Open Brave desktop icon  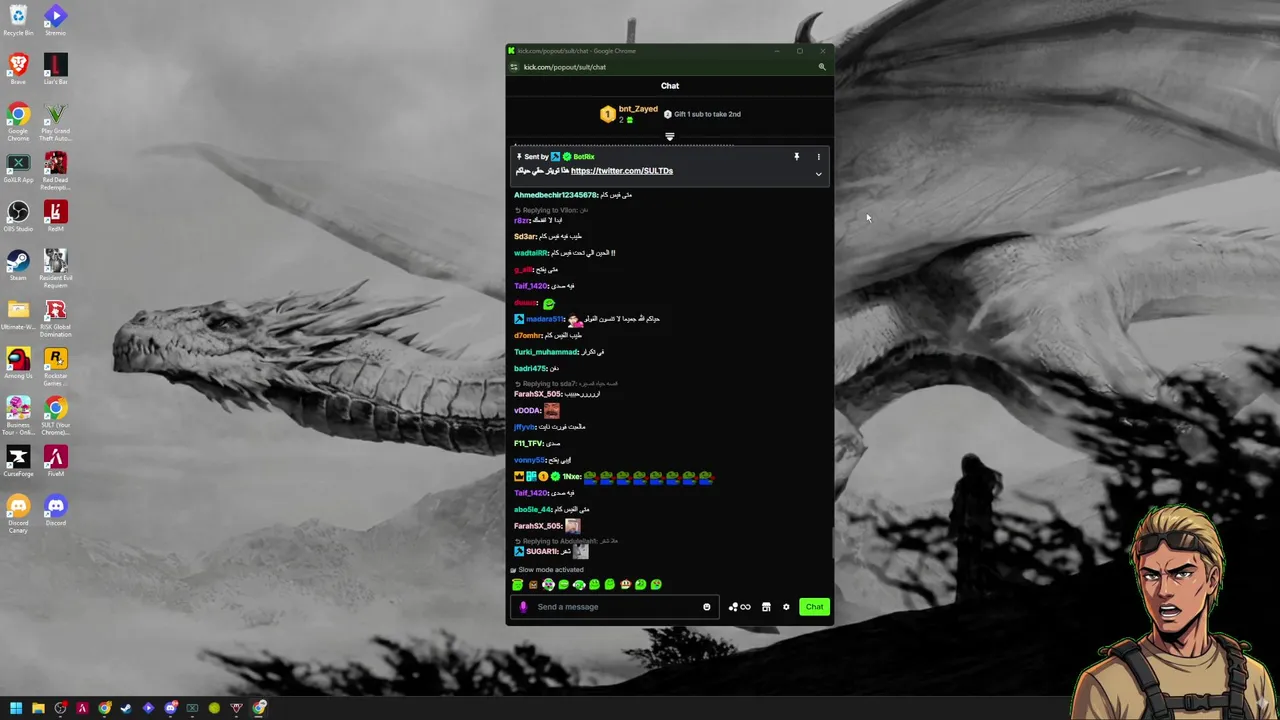[18, 69]
